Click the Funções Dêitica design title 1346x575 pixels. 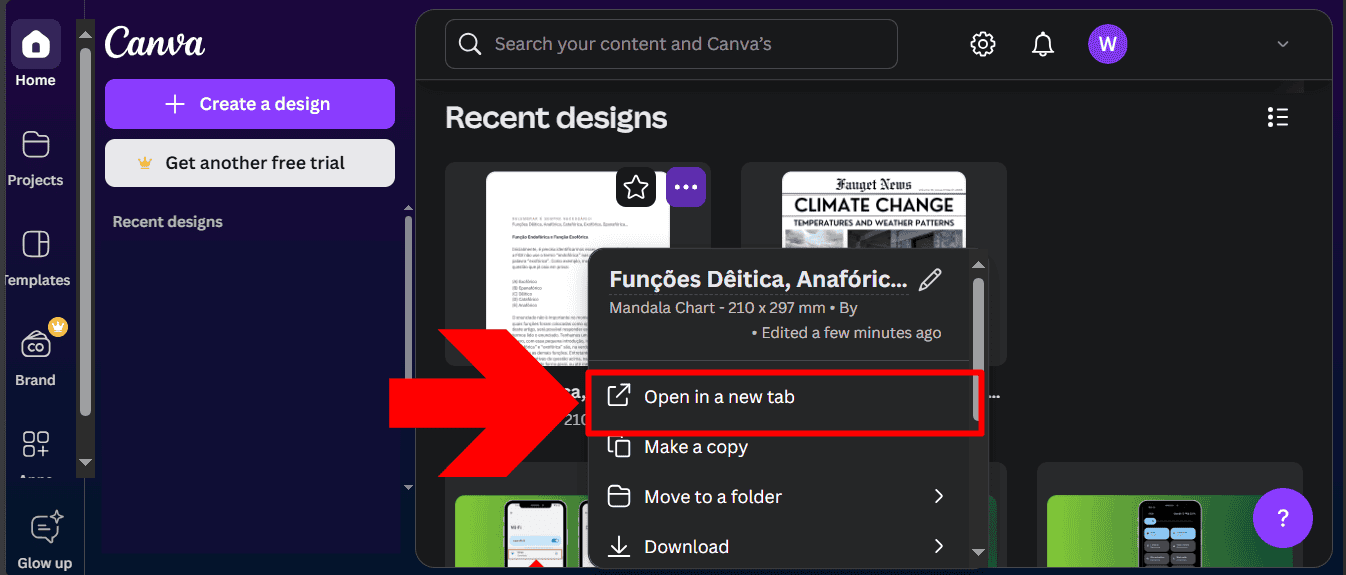[x=759, y=279]
